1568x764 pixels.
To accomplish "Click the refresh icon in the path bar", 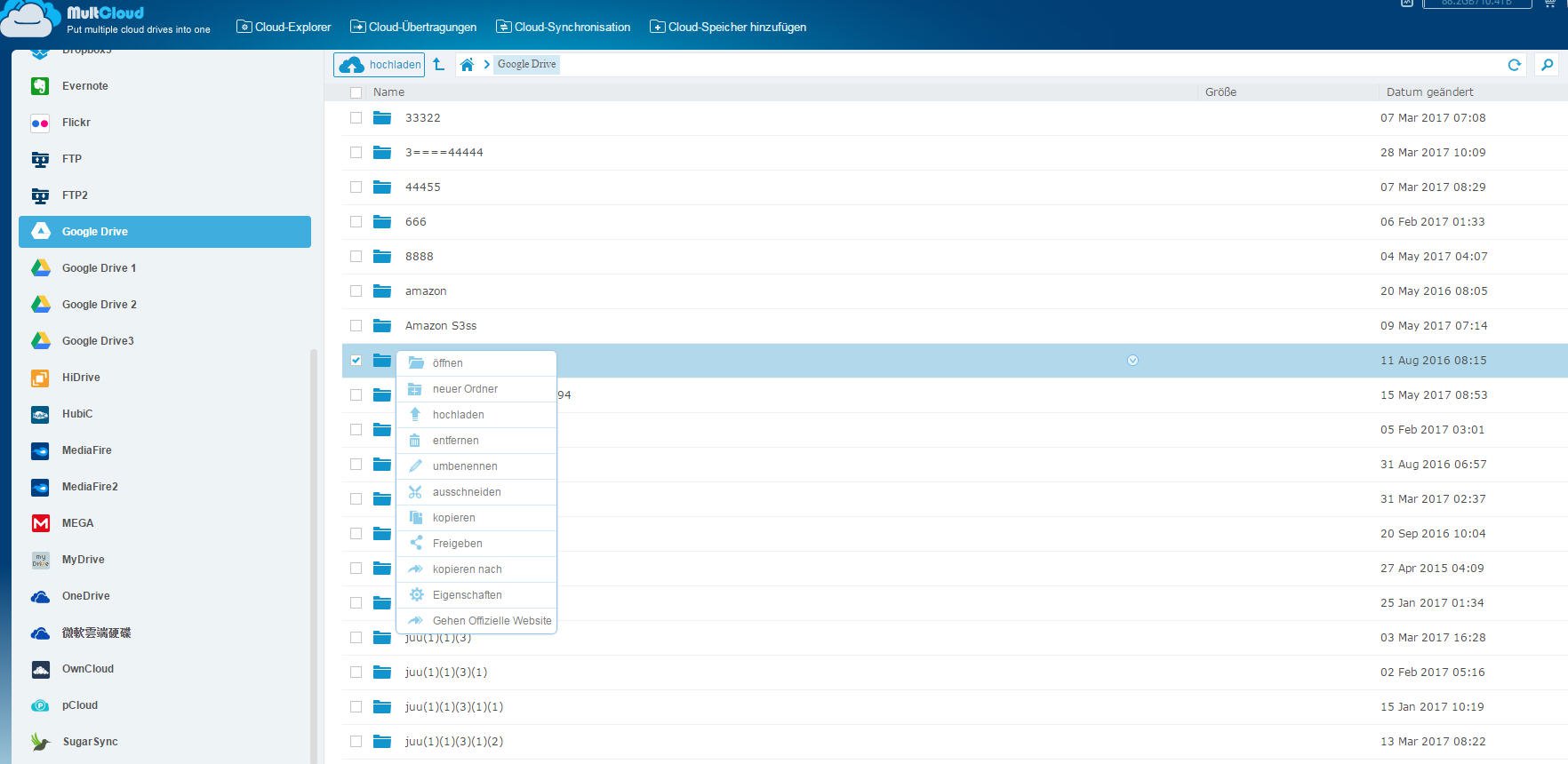I will pyautogui.click(x=1515, y=65).
